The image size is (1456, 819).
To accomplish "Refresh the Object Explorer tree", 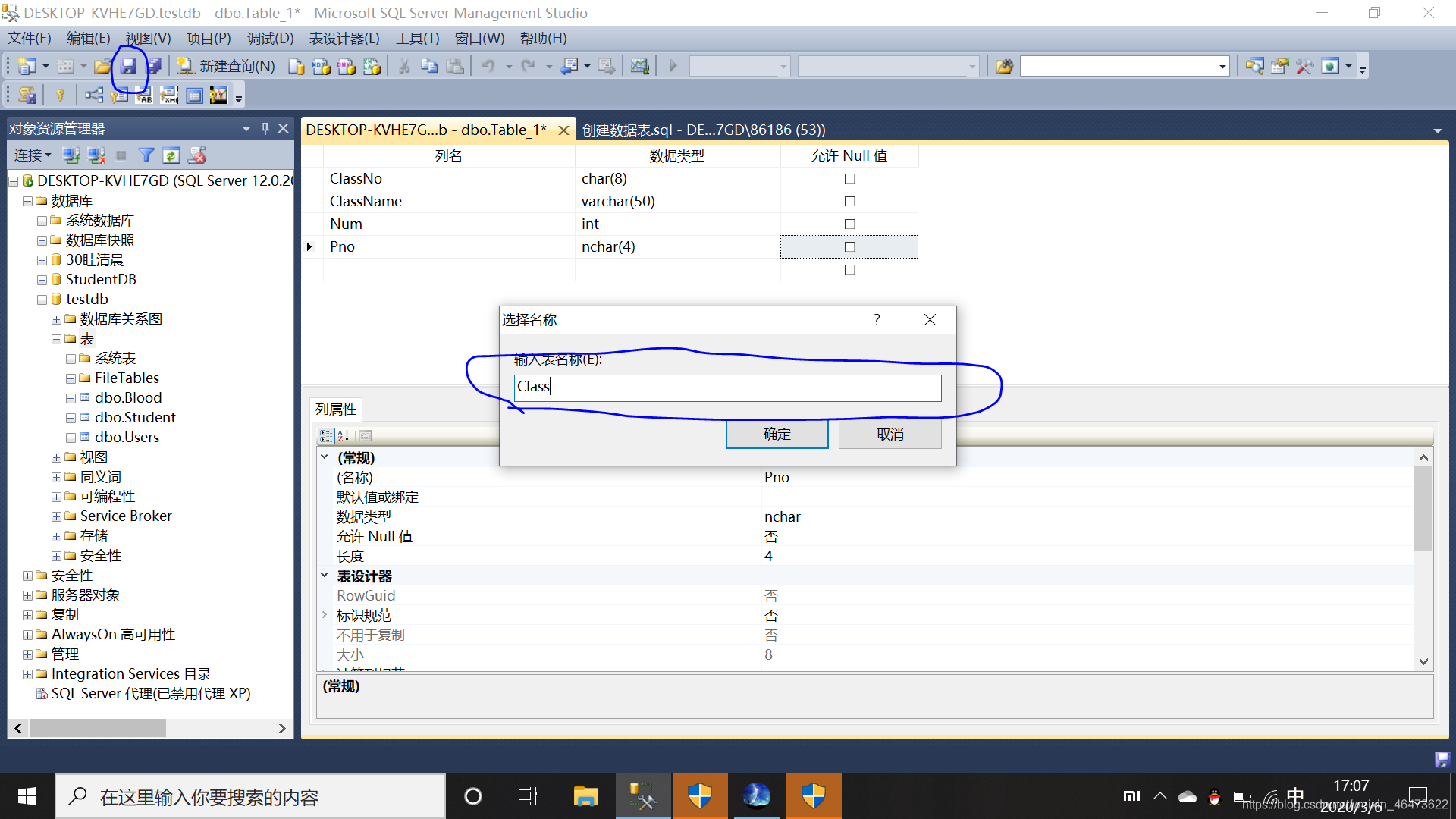I will [x=171, y=155].
